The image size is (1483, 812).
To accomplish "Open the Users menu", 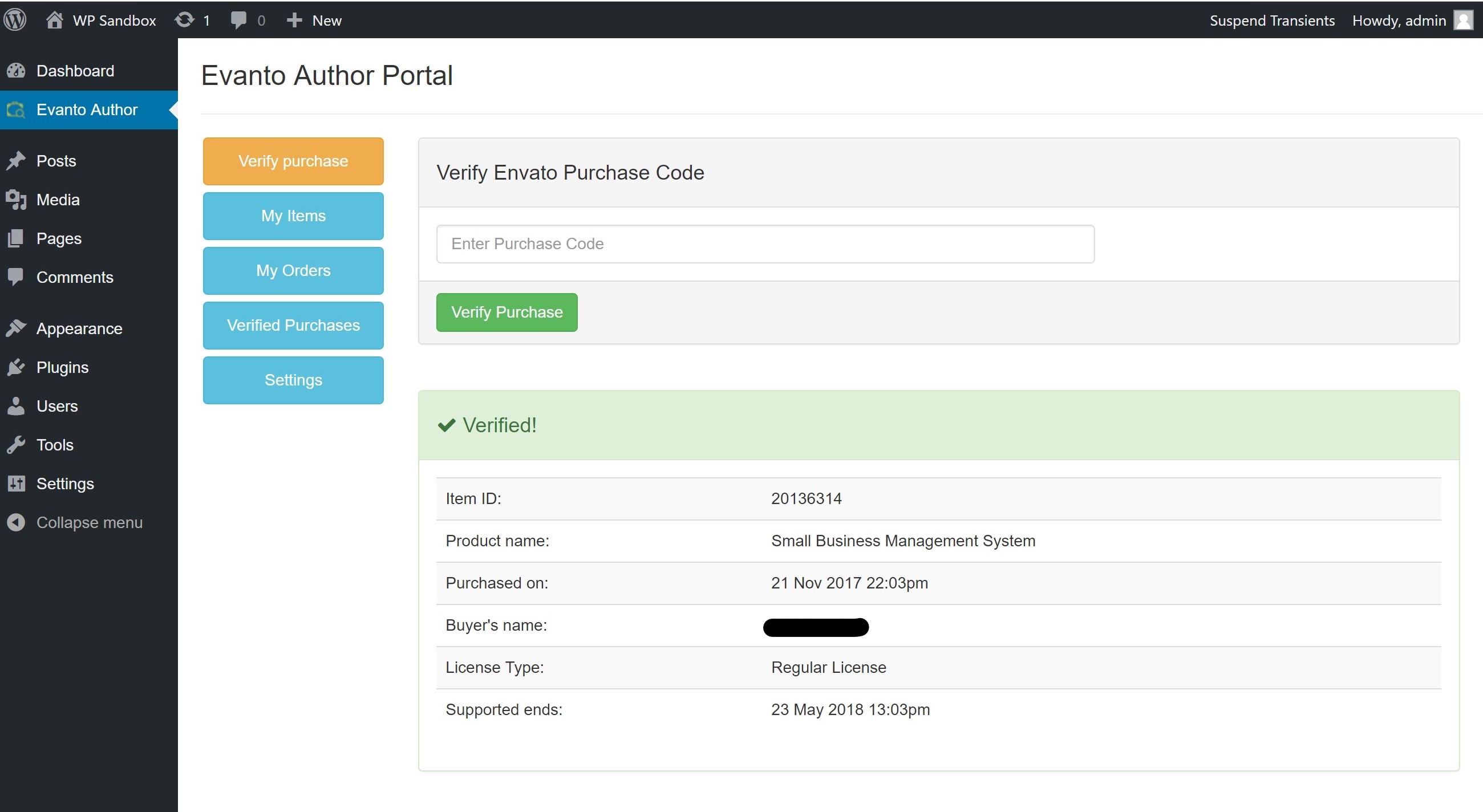I will (x=88, y=405).
